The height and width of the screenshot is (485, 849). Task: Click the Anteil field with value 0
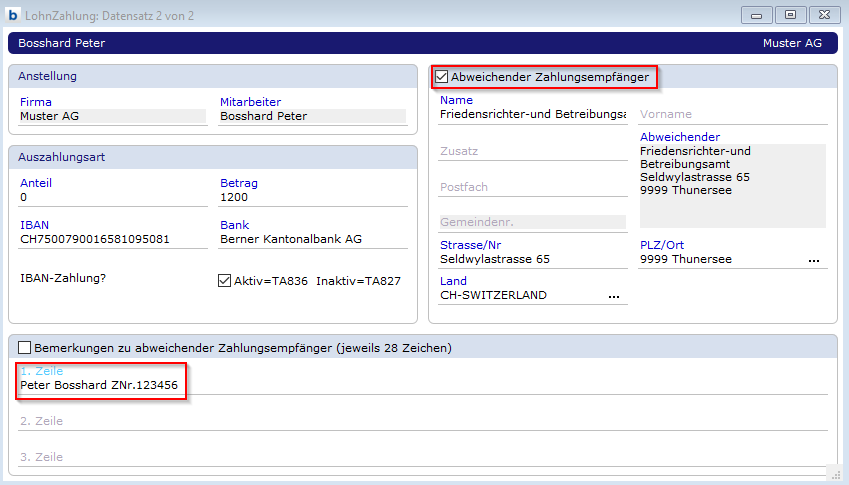[112, 198]
